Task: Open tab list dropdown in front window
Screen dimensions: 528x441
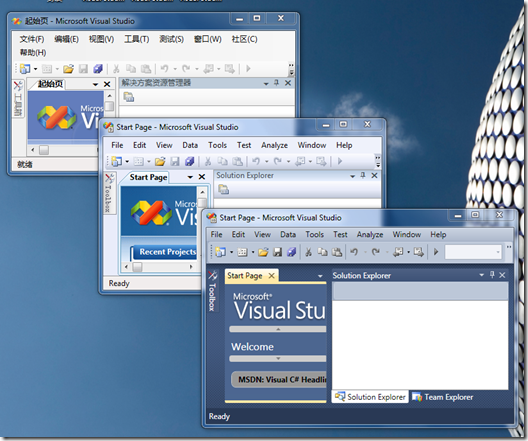Action: (x=320, y=276)
